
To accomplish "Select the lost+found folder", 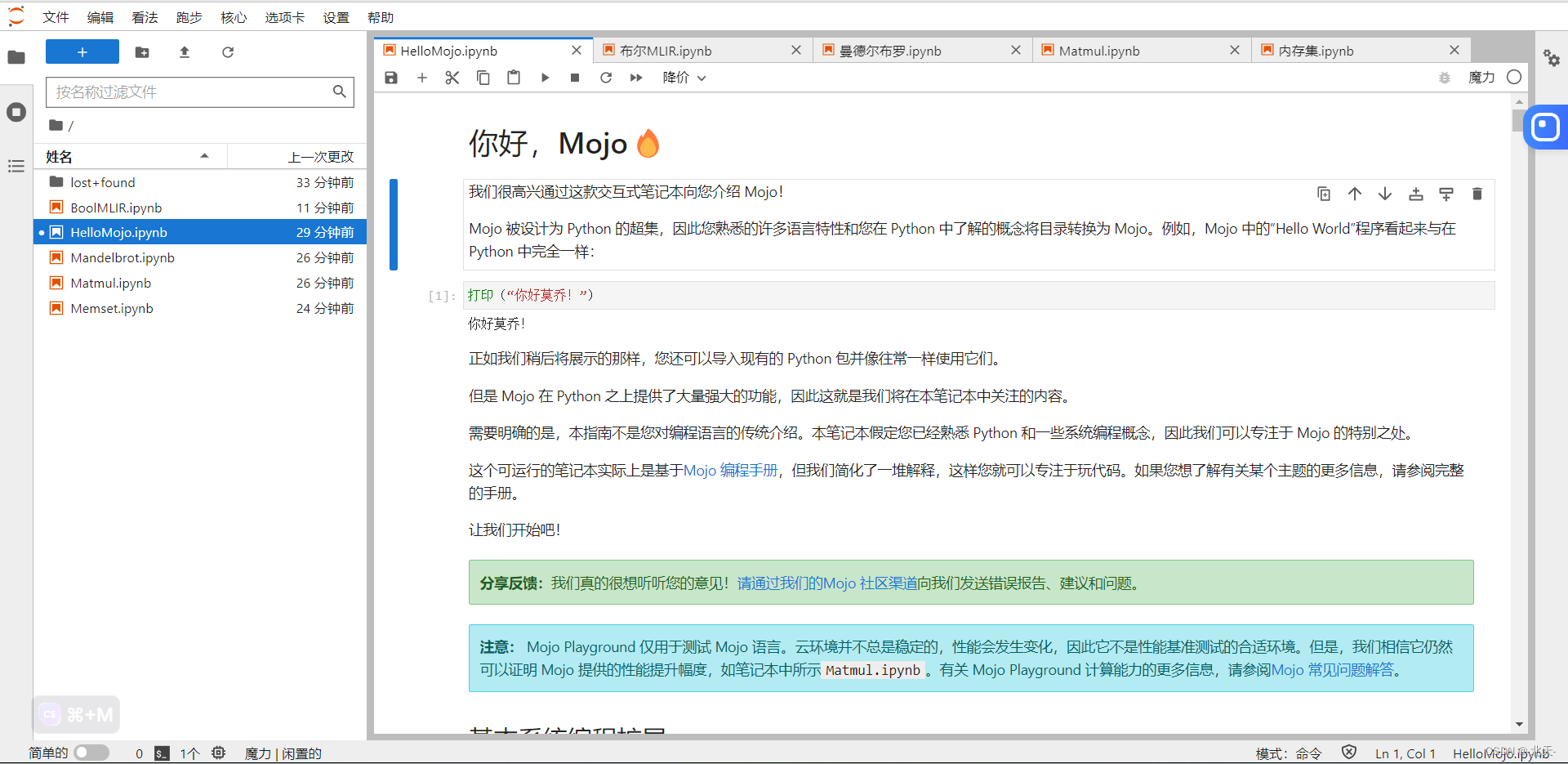I will [x=200, y=182].
